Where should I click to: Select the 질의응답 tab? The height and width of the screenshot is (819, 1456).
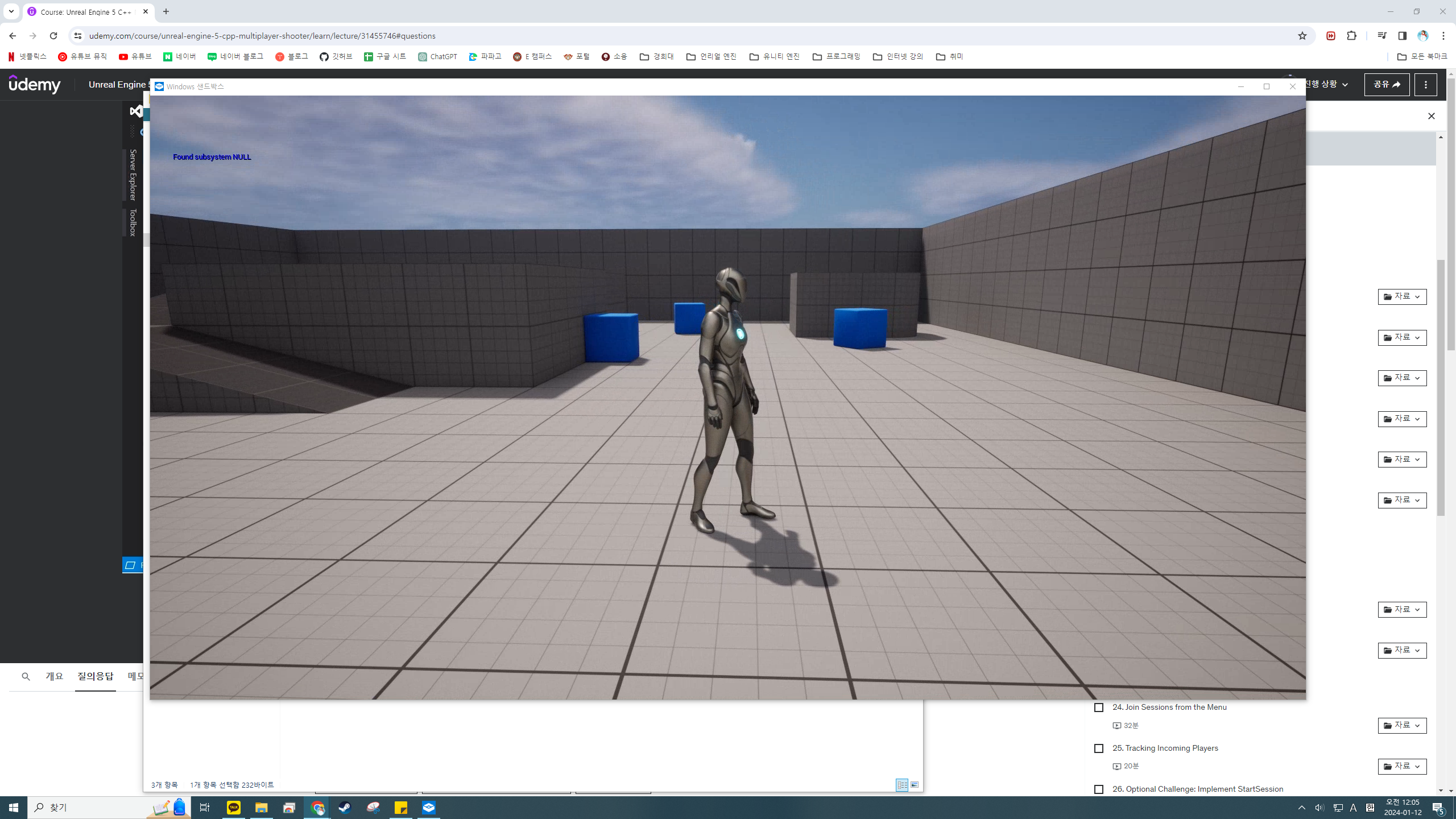(x=96, y=676)
